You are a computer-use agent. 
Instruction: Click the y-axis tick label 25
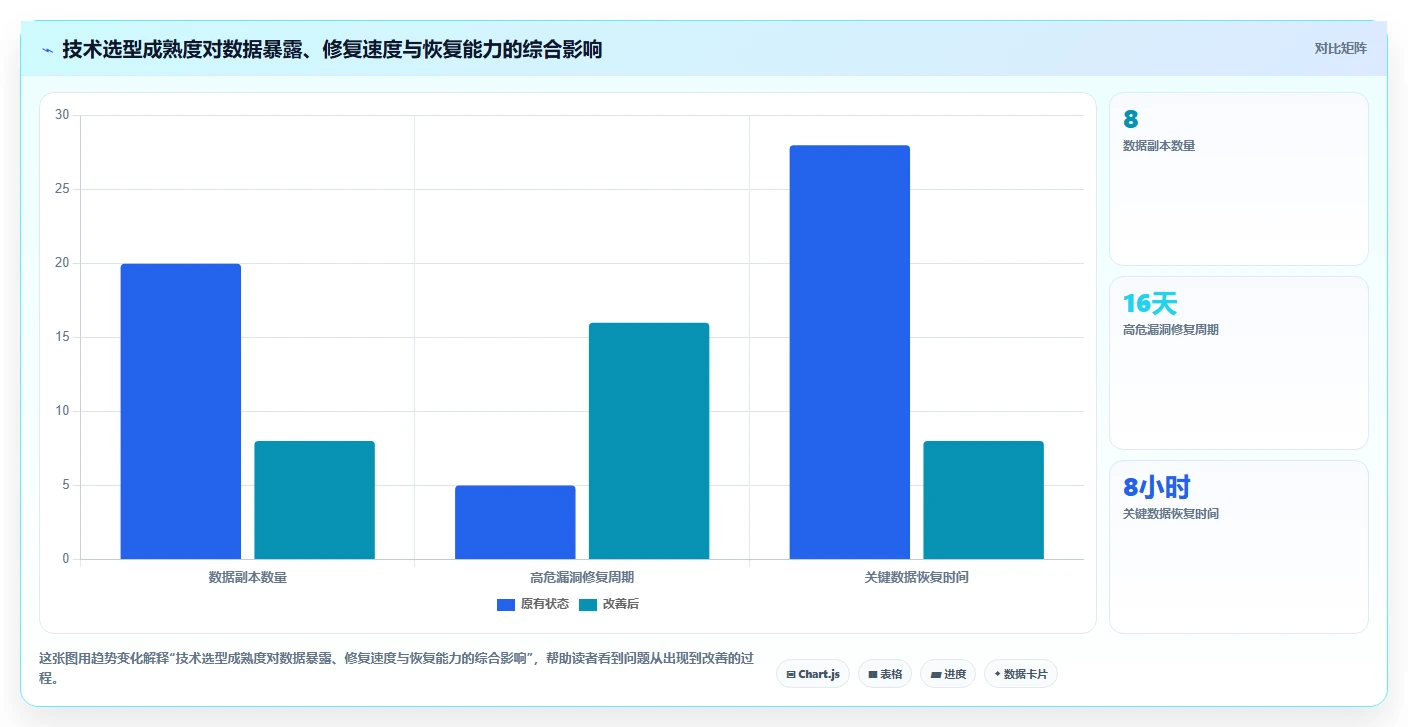pyautogui.click(x=62, y=189)
